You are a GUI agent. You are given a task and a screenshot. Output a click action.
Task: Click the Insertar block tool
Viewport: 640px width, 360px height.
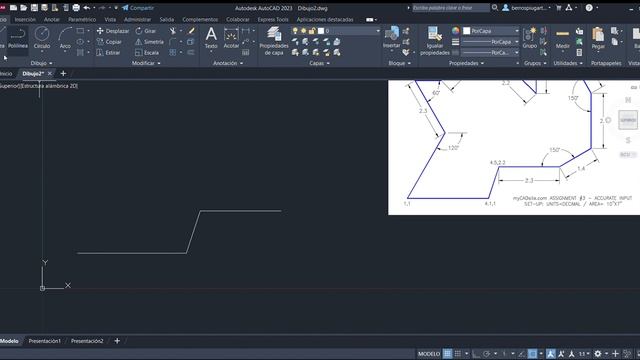coord(391,38)
